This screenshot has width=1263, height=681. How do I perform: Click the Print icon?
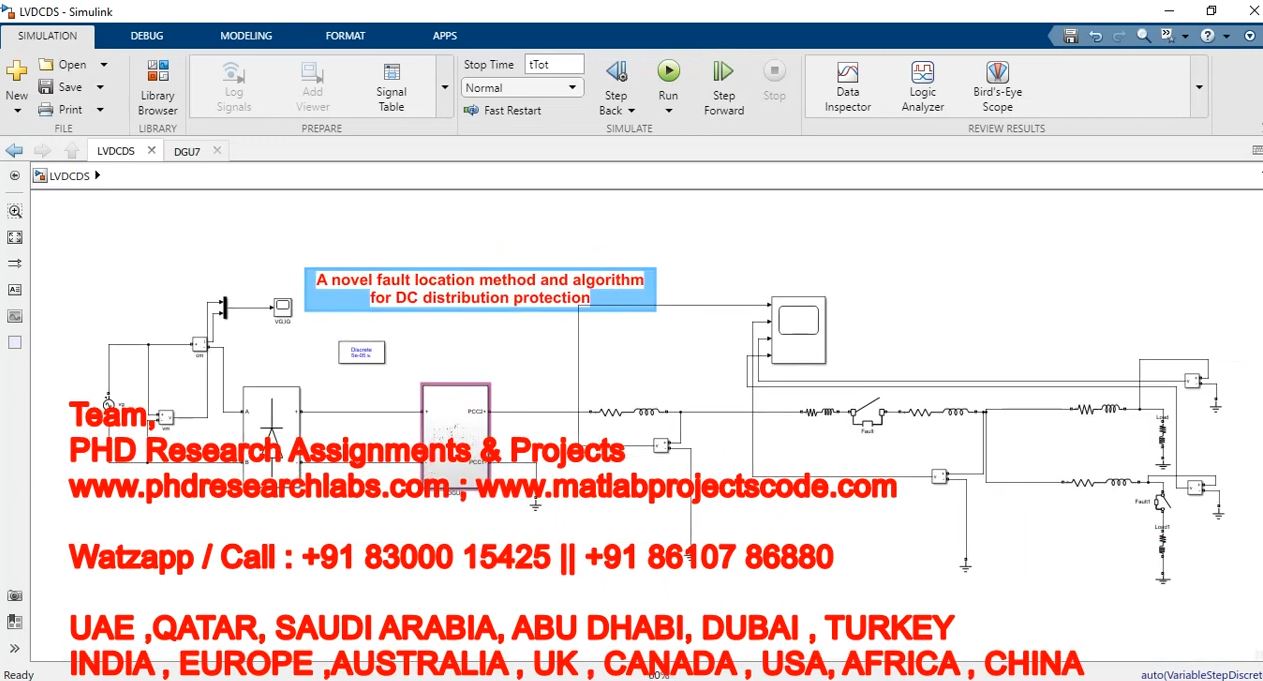(46, 109)
